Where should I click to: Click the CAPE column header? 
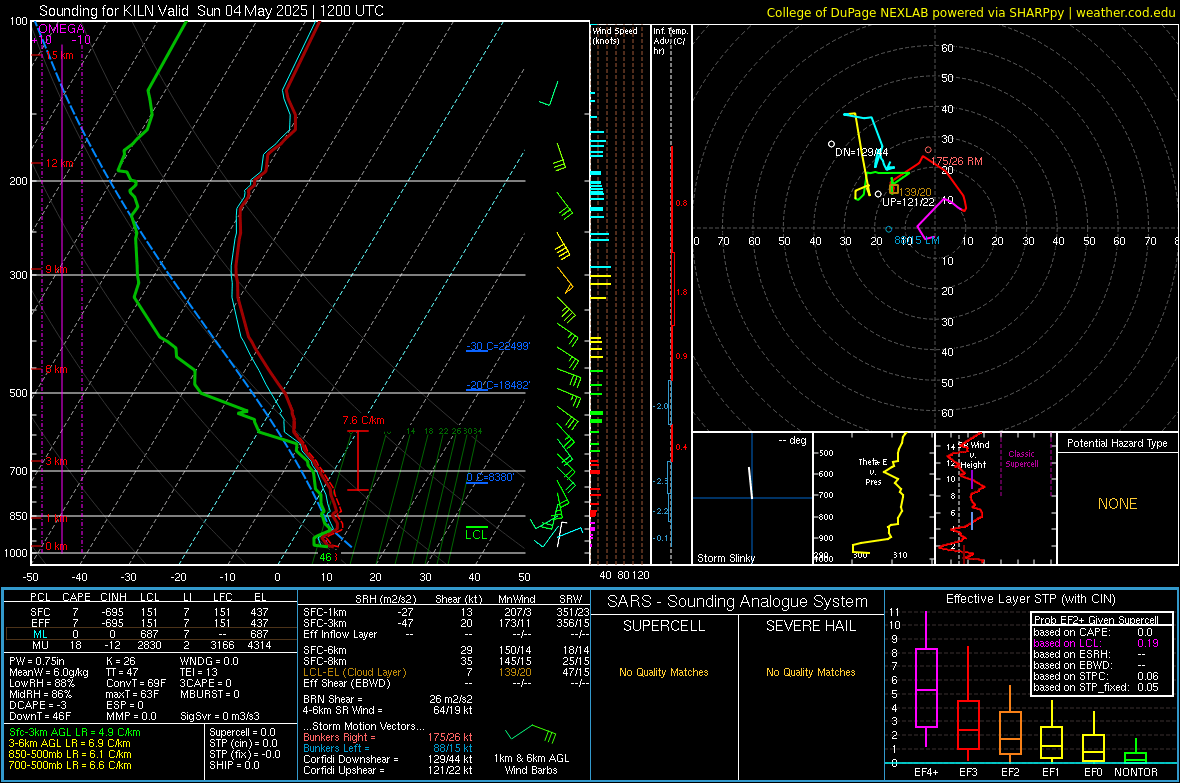76,597
